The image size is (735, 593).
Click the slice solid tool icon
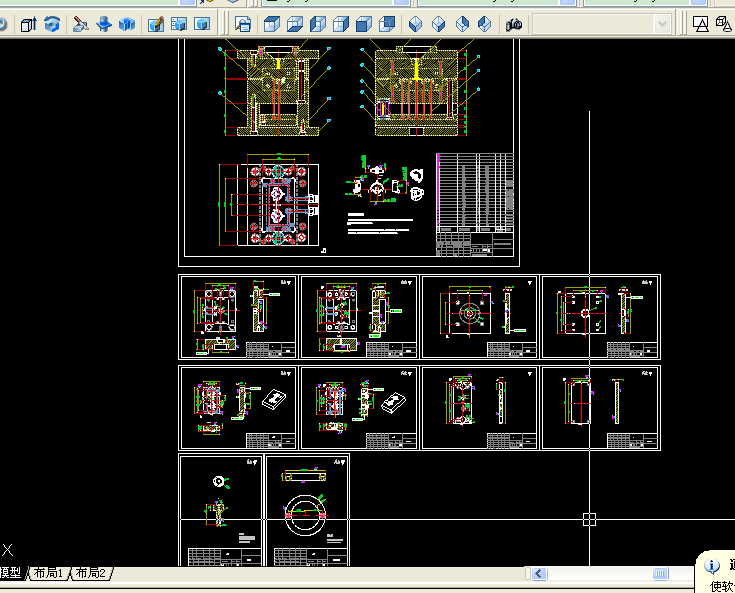81,24
